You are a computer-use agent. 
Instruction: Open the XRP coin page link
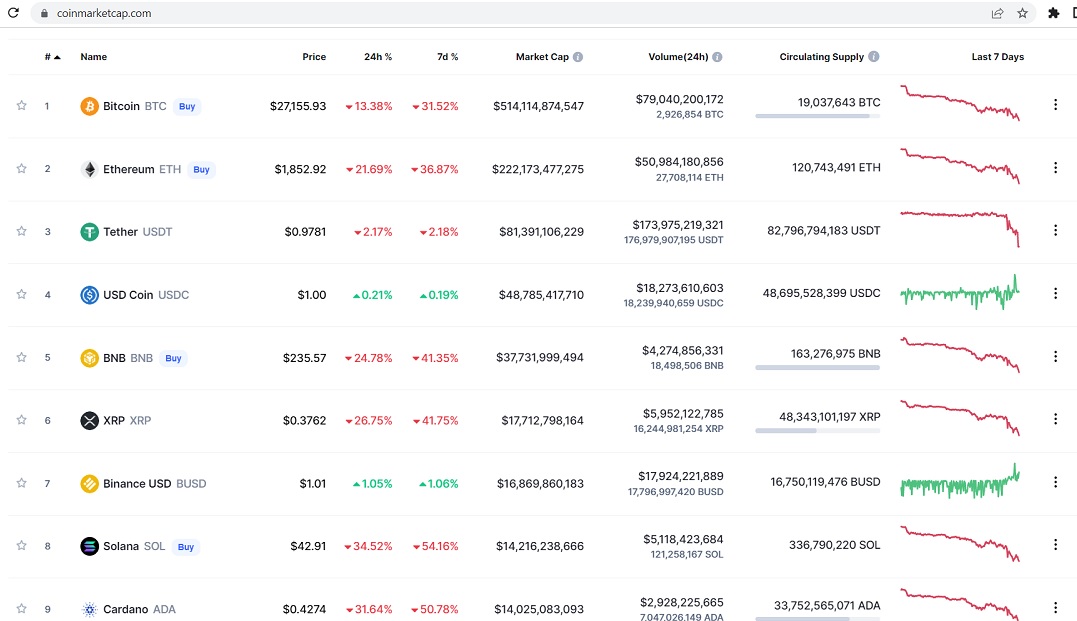point(114,420)
